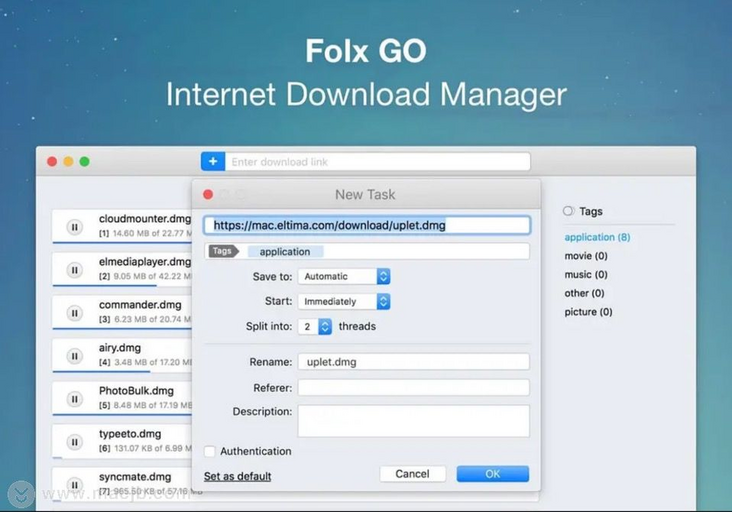Select the PhotoBulk.dmg file name
732x512 pixels.
136,391
